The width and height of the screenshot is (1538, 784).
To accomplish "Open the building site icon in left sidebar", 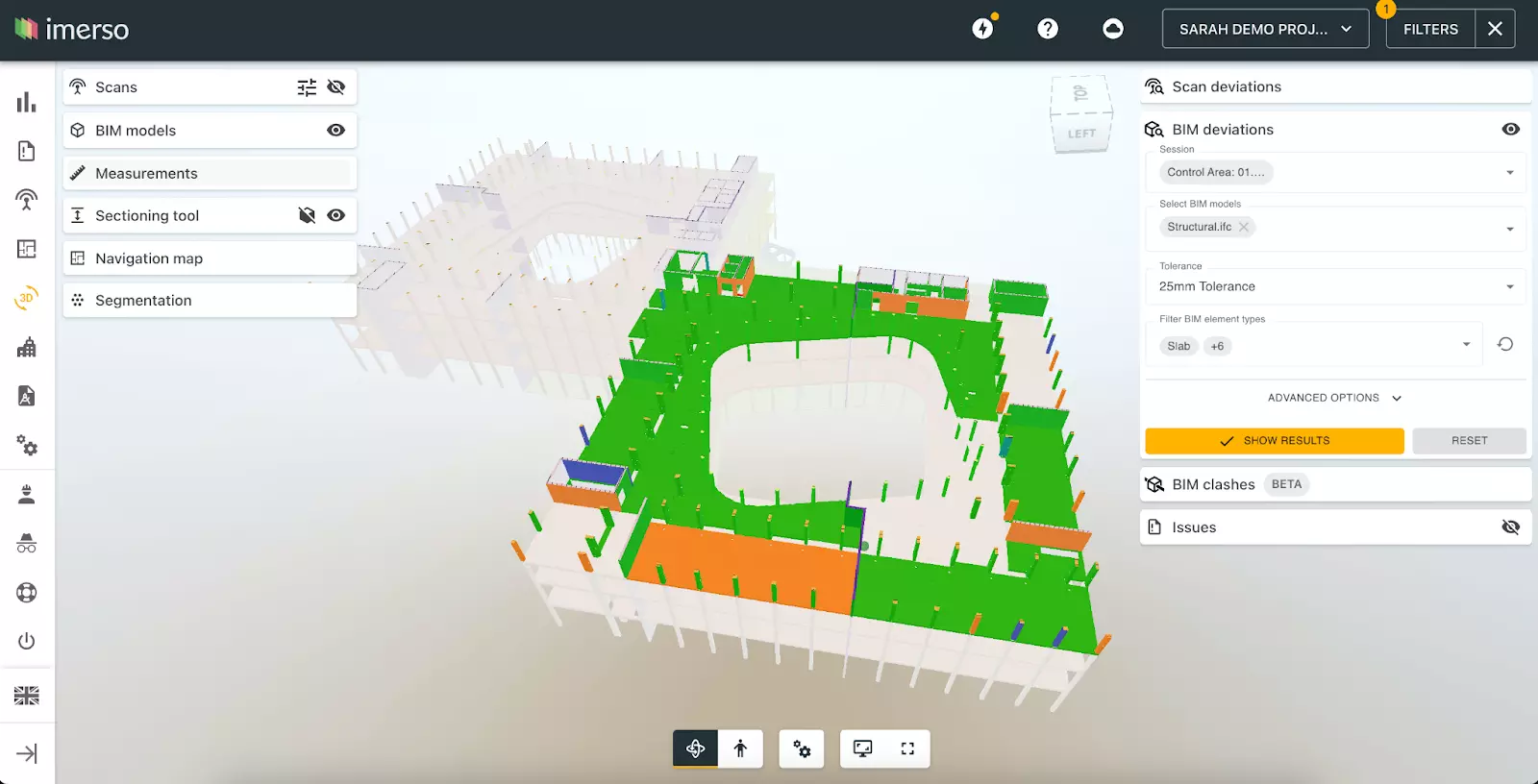I will coord(27,347).
